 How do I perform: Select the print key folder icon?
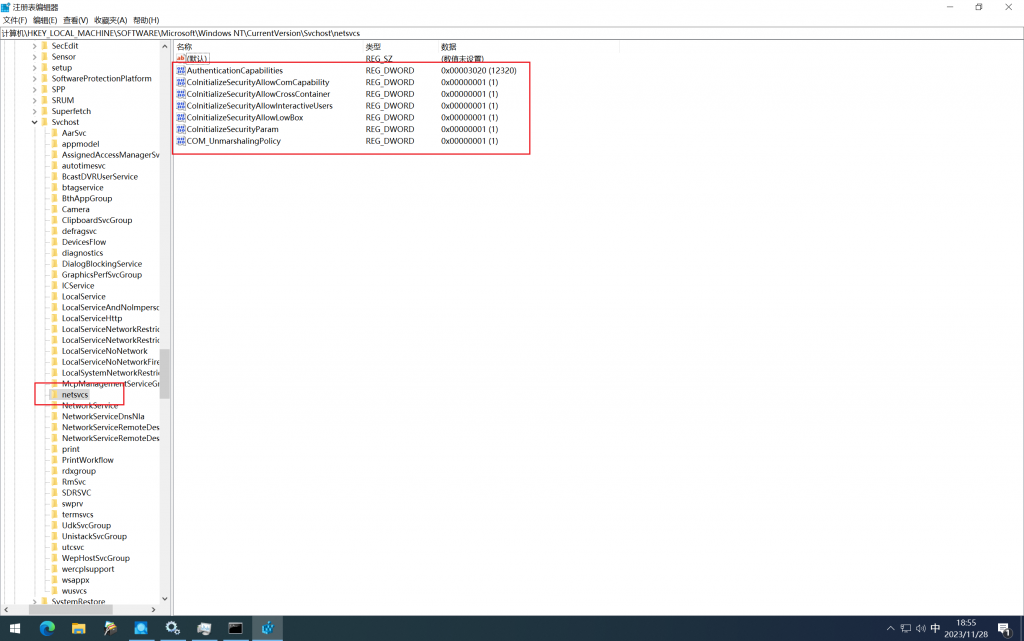tap(55, 449)
